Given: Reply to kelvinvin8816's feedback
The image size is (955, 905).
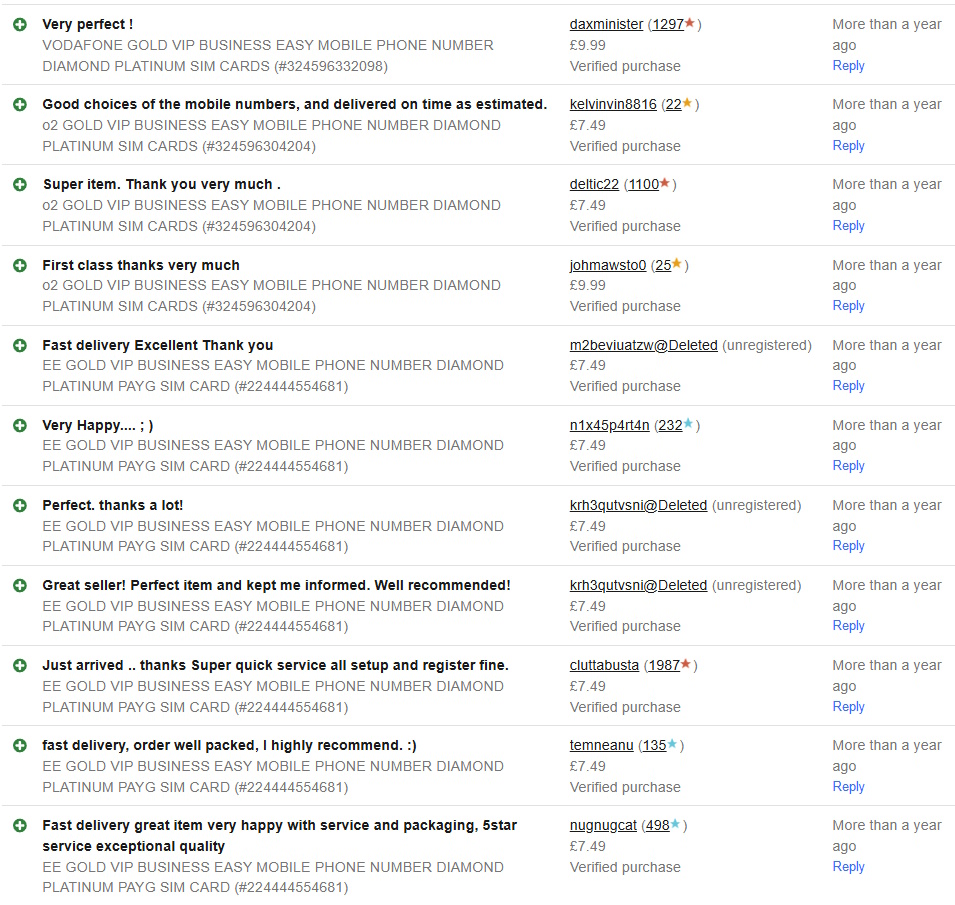Looking at the screenshot, I should [x=848, y=146].
